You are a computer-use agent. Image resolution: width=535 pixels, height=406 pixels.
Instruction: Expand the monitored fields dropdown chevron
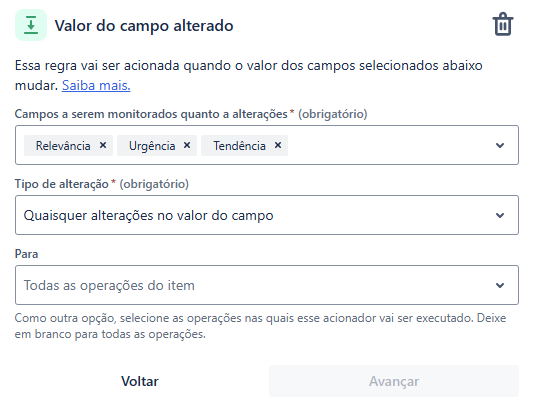tap(500, 145)
